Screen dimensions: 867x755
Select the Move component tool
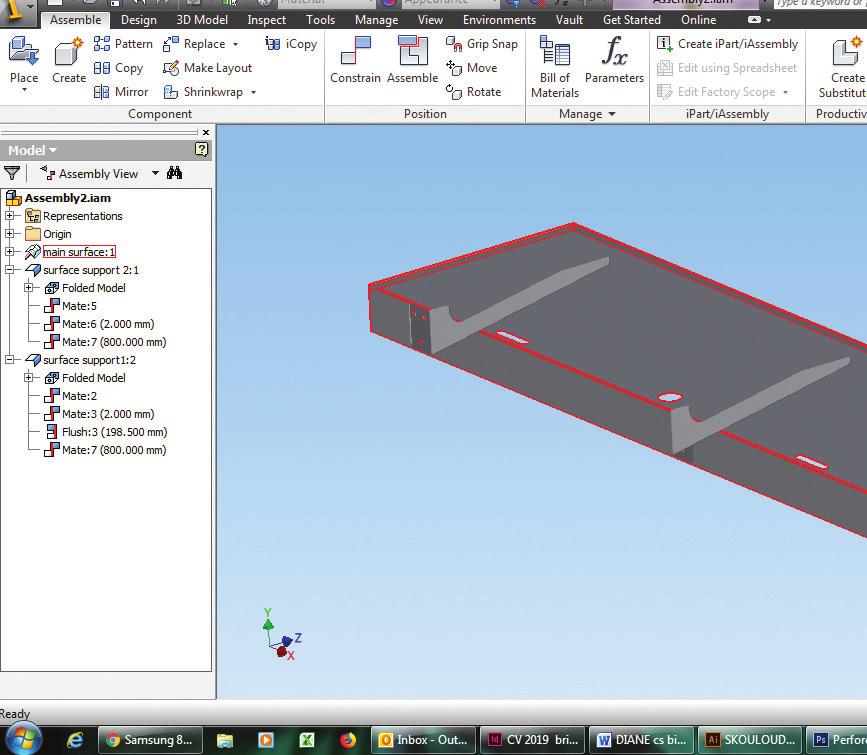click(472, 68)
